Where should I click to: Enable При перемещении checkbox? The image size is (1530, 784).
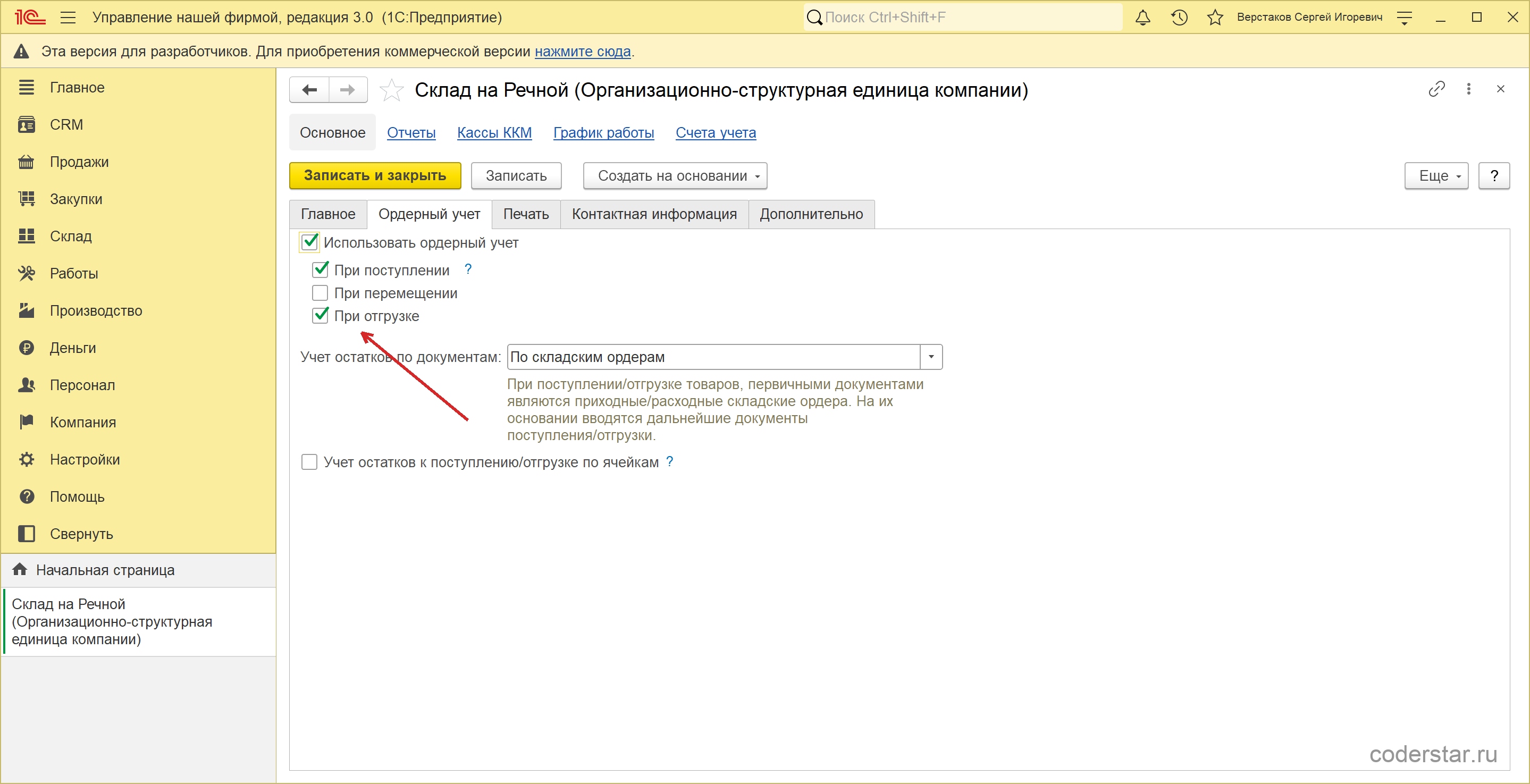tap(320, 293)
